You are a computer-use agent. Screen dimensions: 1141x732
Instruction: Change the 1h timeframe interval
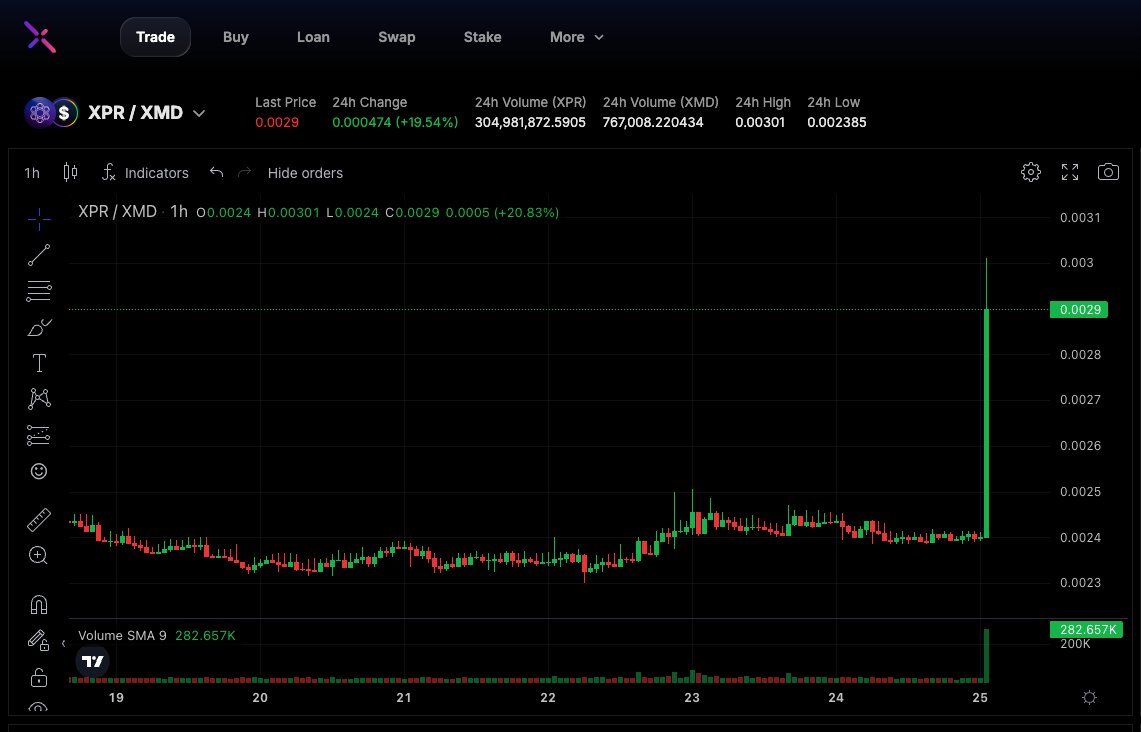[32, 173]
